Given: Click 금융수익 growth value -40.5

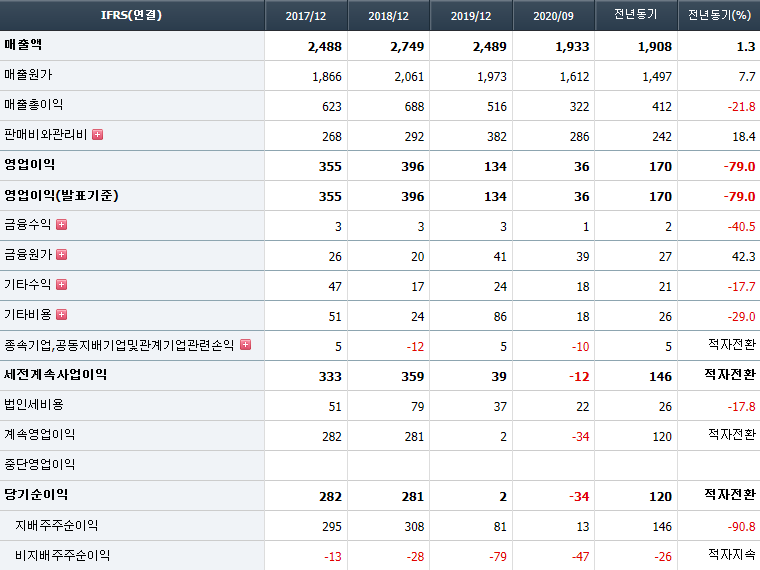Looking at the screenshot, I should click(741, 227).
